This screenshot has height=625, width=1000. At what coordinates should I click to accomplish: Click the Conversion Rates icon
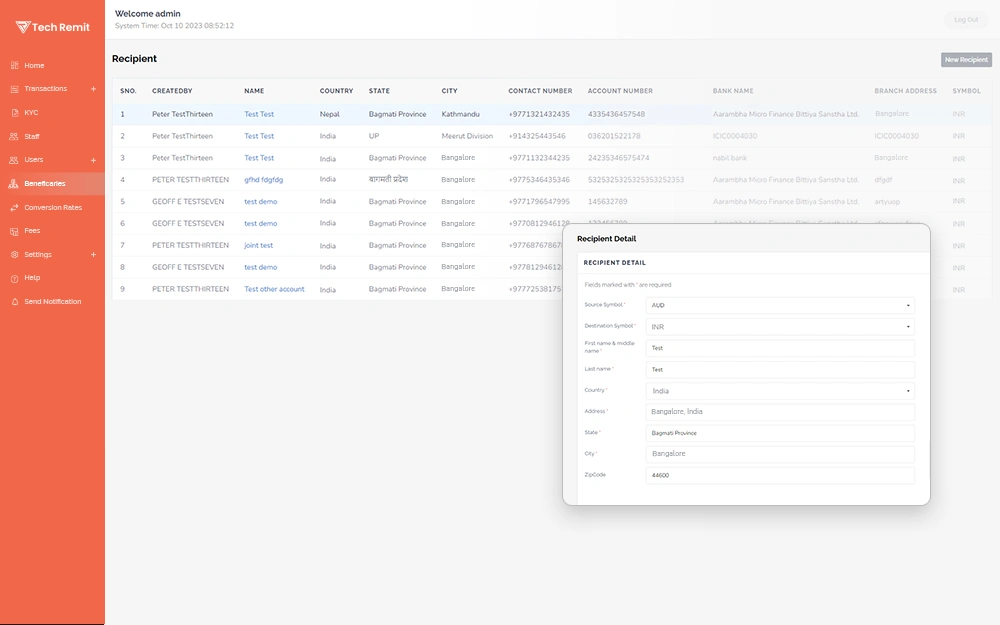(x=14, y=208)
